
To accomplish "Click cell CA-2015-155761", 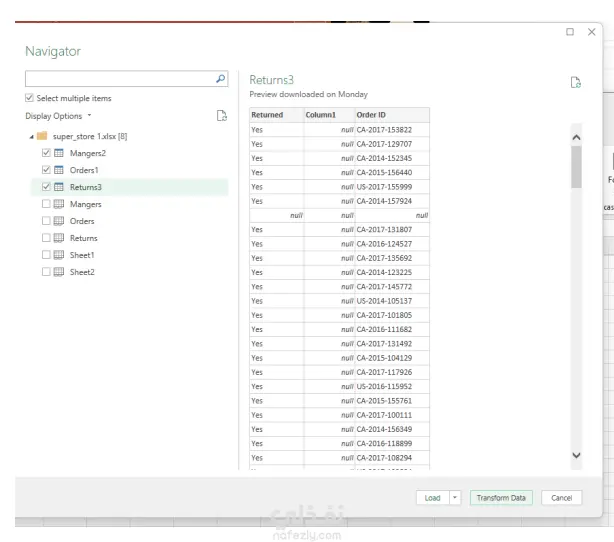I will point(392,401).
